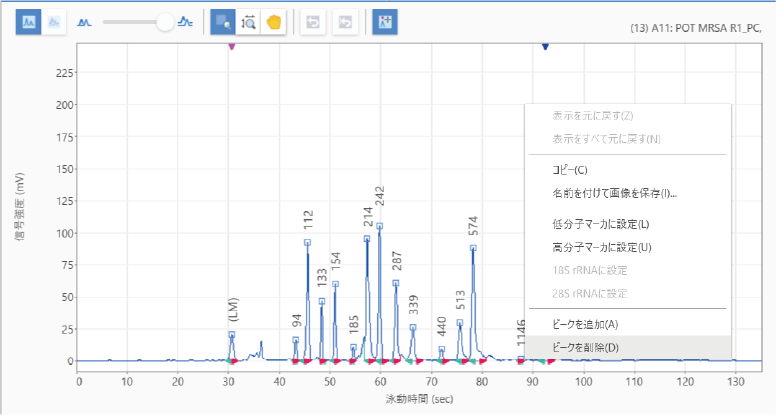Click the x-axis tick value 50
The height and width of the screenshot is (415, 776).
tap(329, 381)
